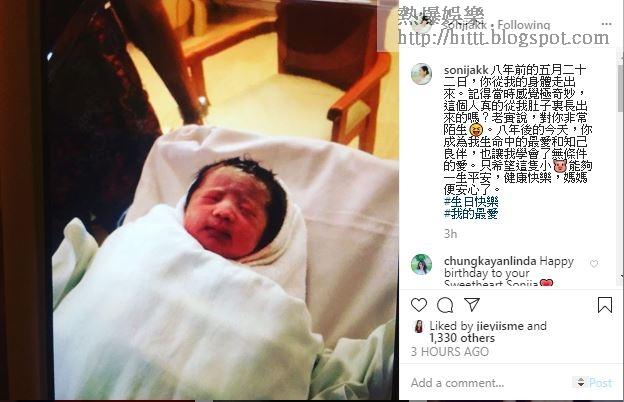Save post with bookmark icon

coord(605,305)
